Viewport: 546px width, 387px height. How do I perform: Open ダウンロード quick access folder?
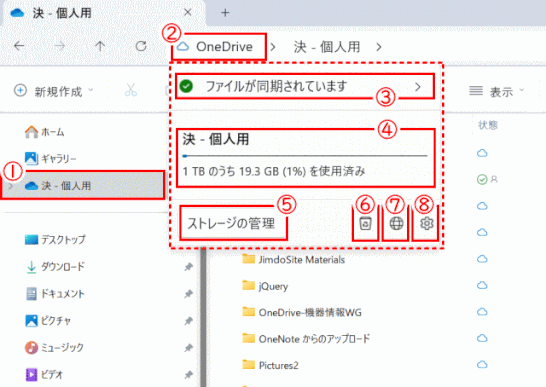(55, 267)
